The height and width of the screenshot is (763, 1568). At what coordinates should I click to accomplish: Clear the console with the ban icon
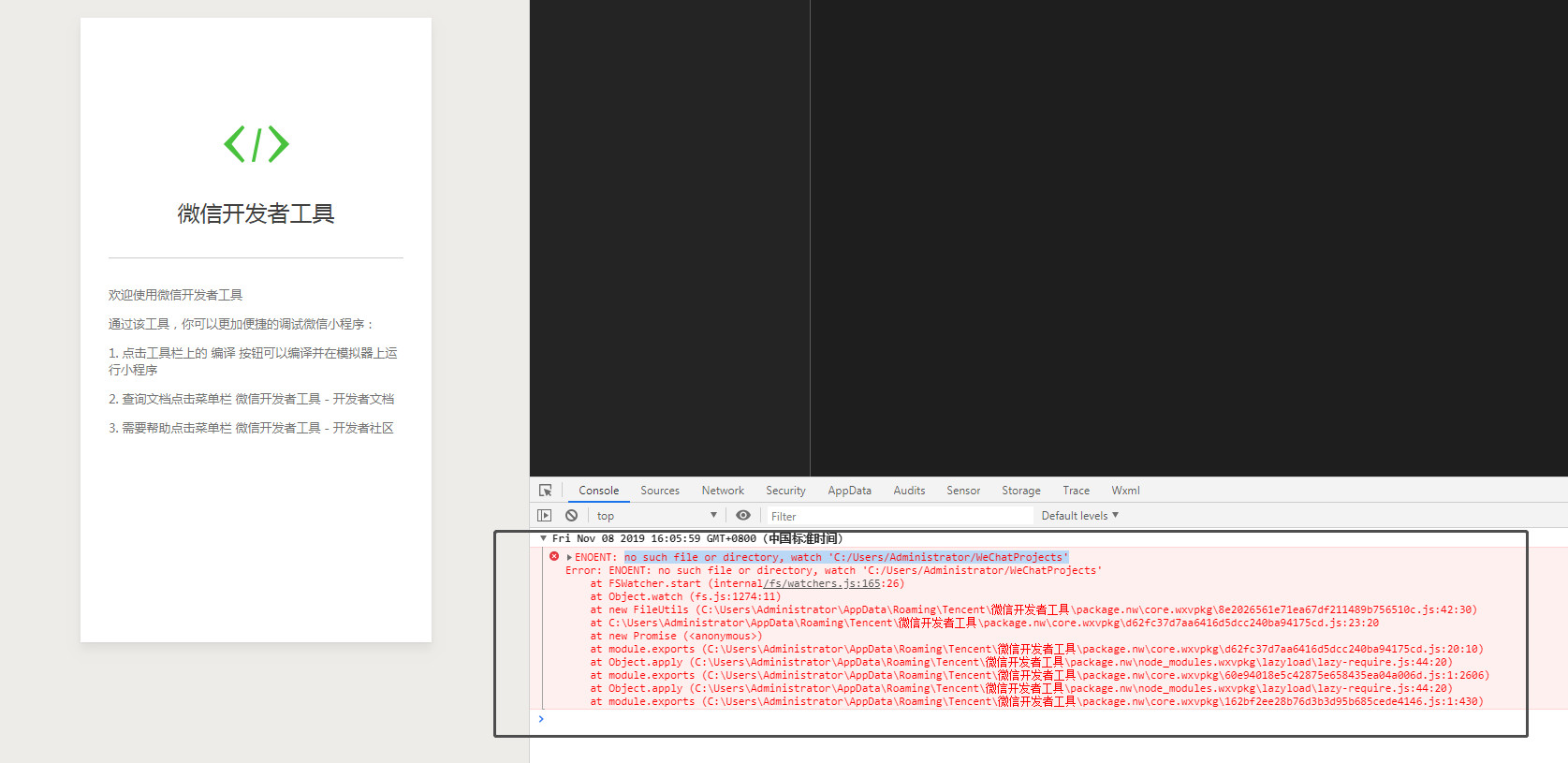click(571, 516)
